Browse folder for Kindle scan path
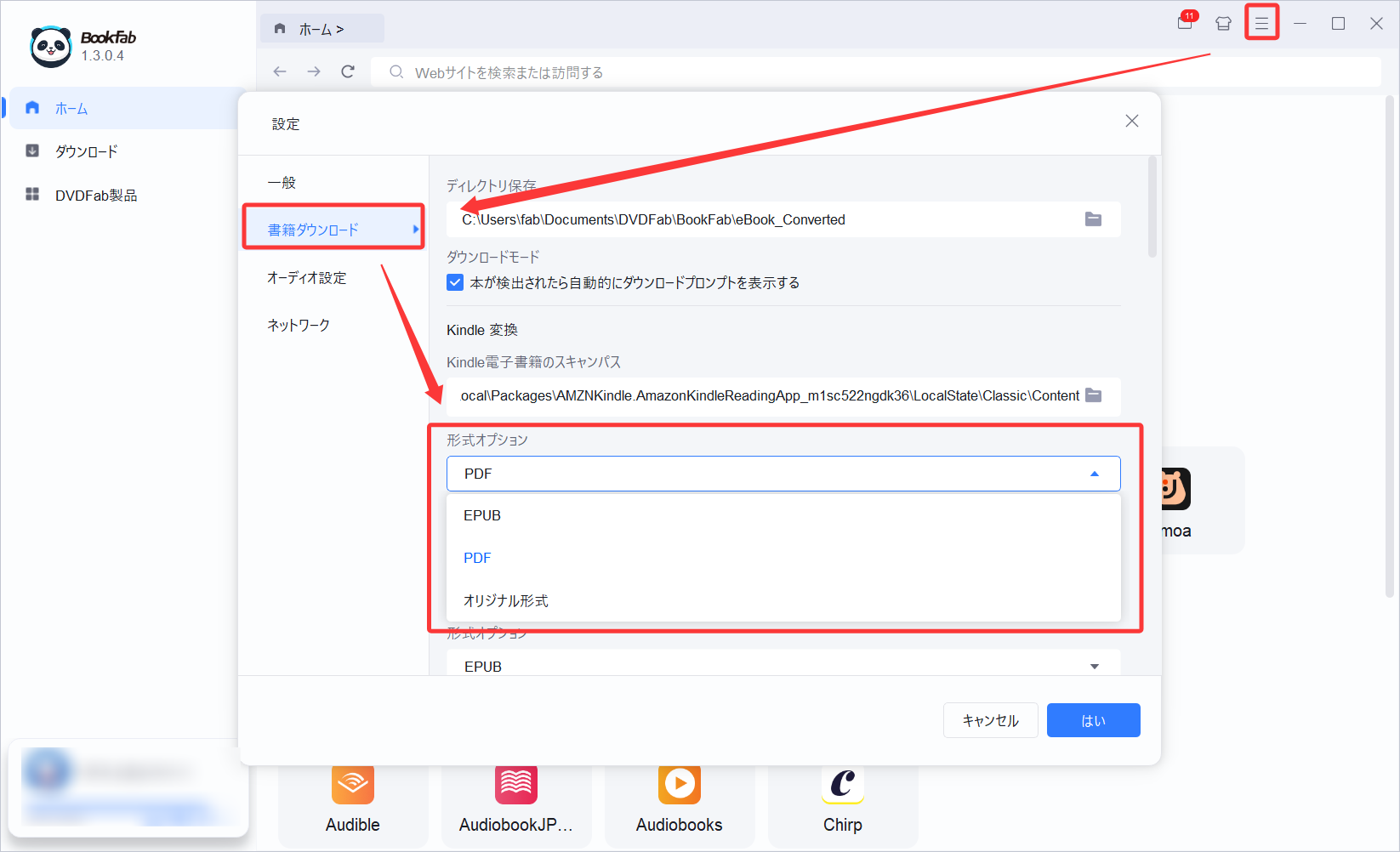 click(1094, 395)
